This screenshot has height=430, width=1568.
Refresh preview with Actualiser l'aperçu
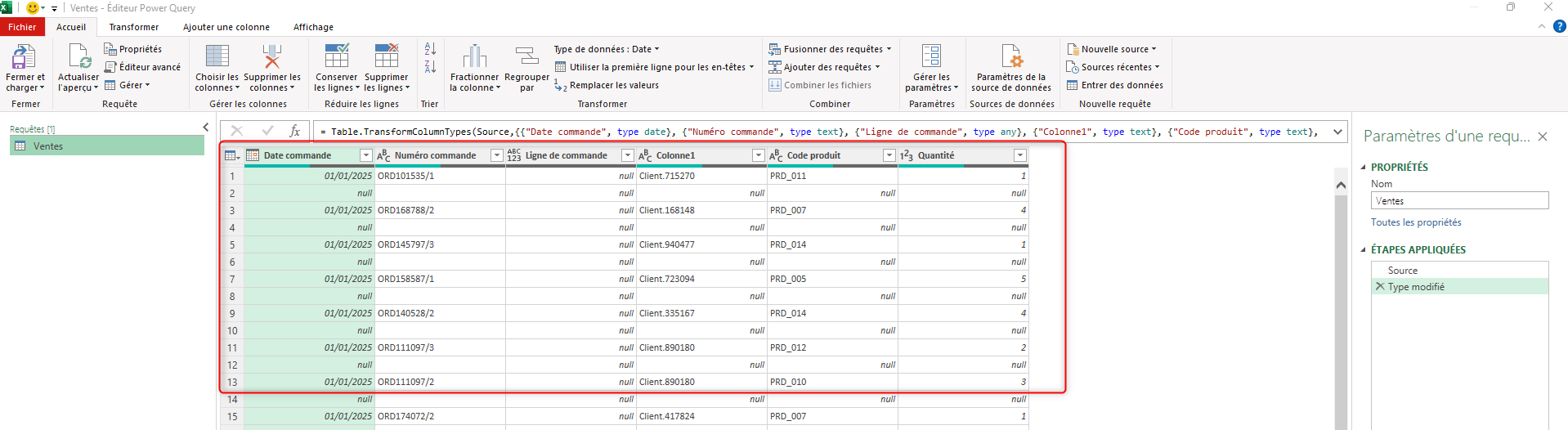[78, 69]
